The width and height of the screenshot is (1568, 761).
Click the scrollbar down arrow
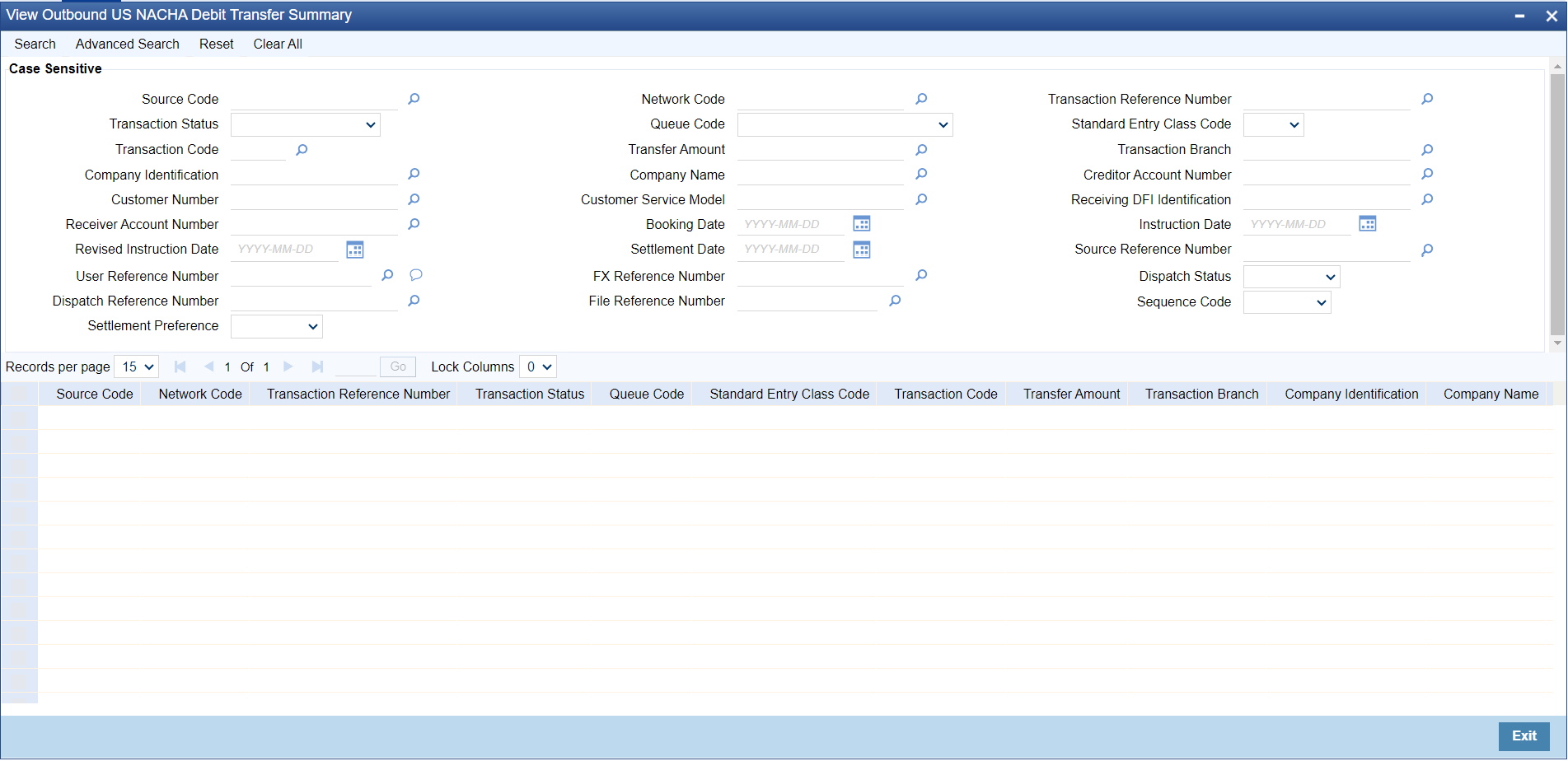coord(1557,343)
